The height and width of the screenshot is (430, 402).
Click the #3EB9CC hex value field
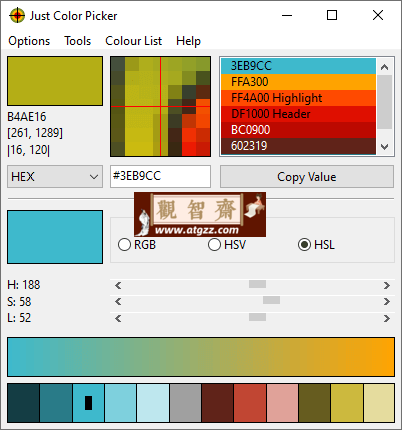pos(160,176)
